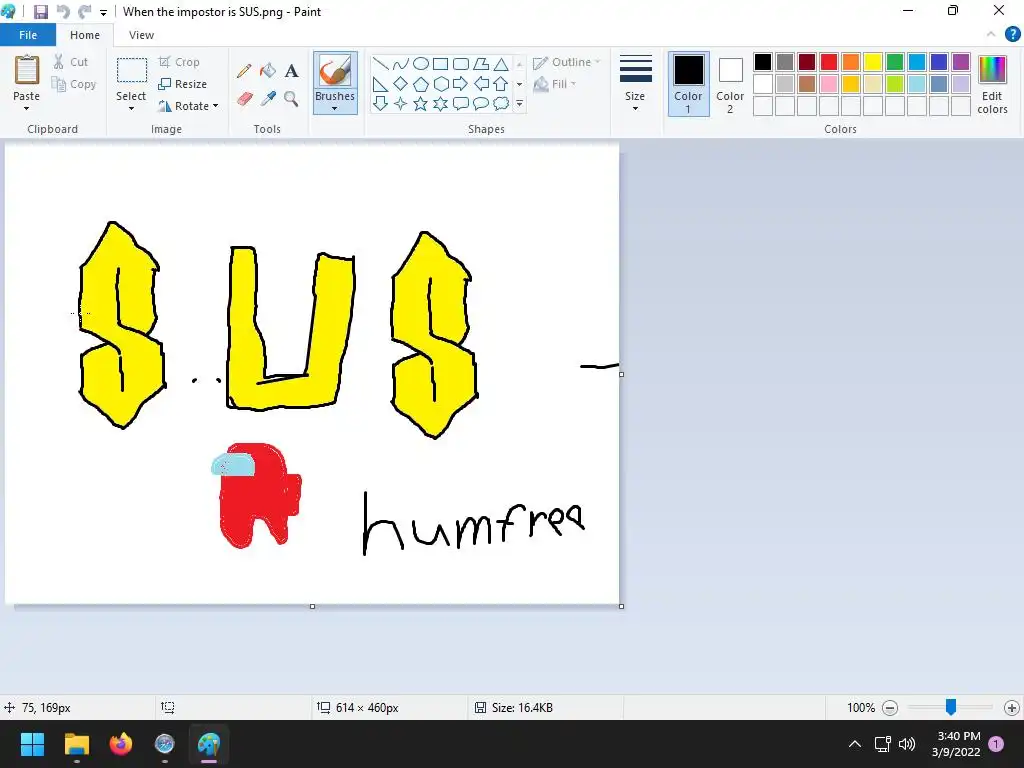
Task: Expand the Paste dropdown arrow
Action: 26,108
